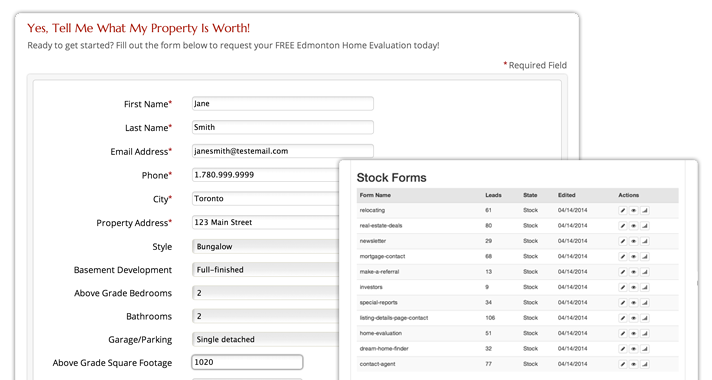The height and width of the screenshot is (380, 712).
Task: Focus the City field containing Toronto
Action: click(266, 198)
